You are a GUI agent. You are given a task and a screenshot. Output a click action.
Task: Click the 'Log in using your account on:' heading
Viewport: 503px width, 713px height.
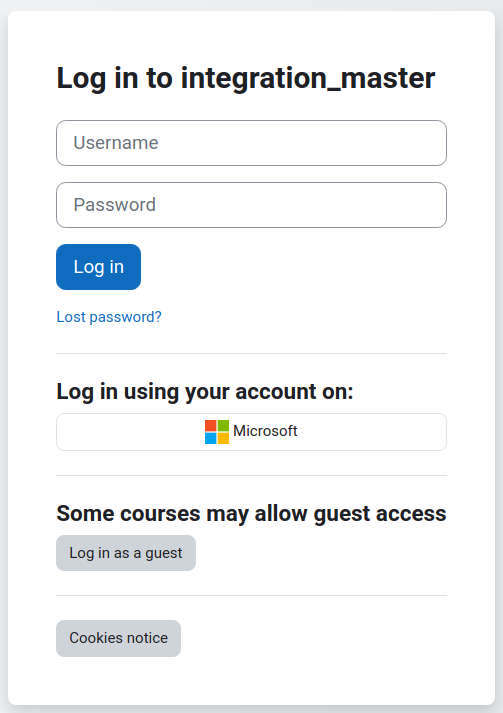[x=205, y=392]
